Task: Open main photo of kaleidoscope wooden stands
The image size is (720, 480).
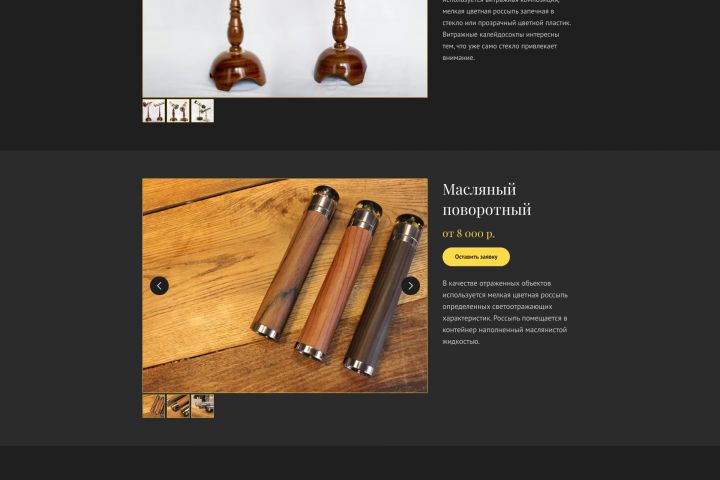Action: click(x=285, y=48)
